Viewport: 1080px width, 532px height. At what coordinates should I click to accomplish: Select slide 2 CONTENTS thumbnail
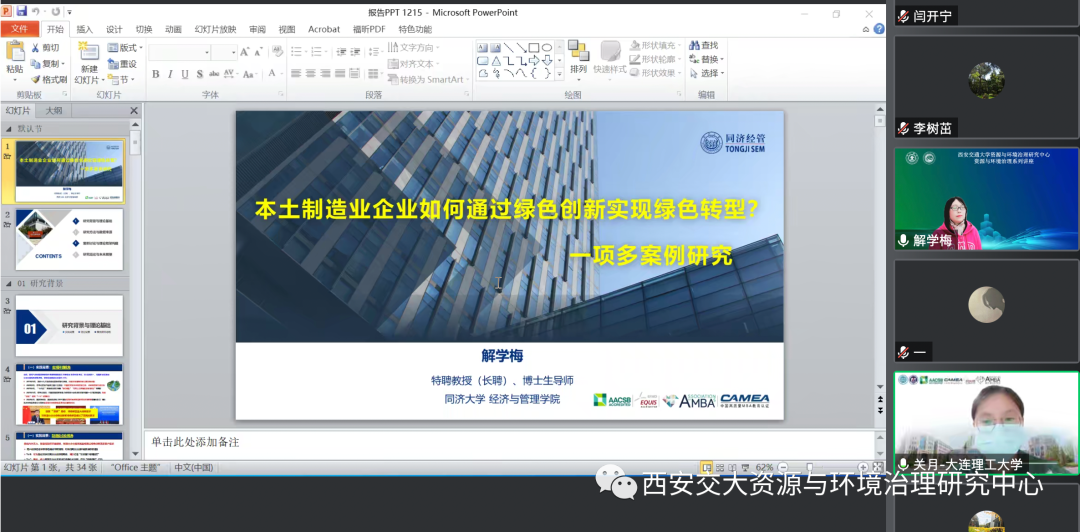(69, 239)
